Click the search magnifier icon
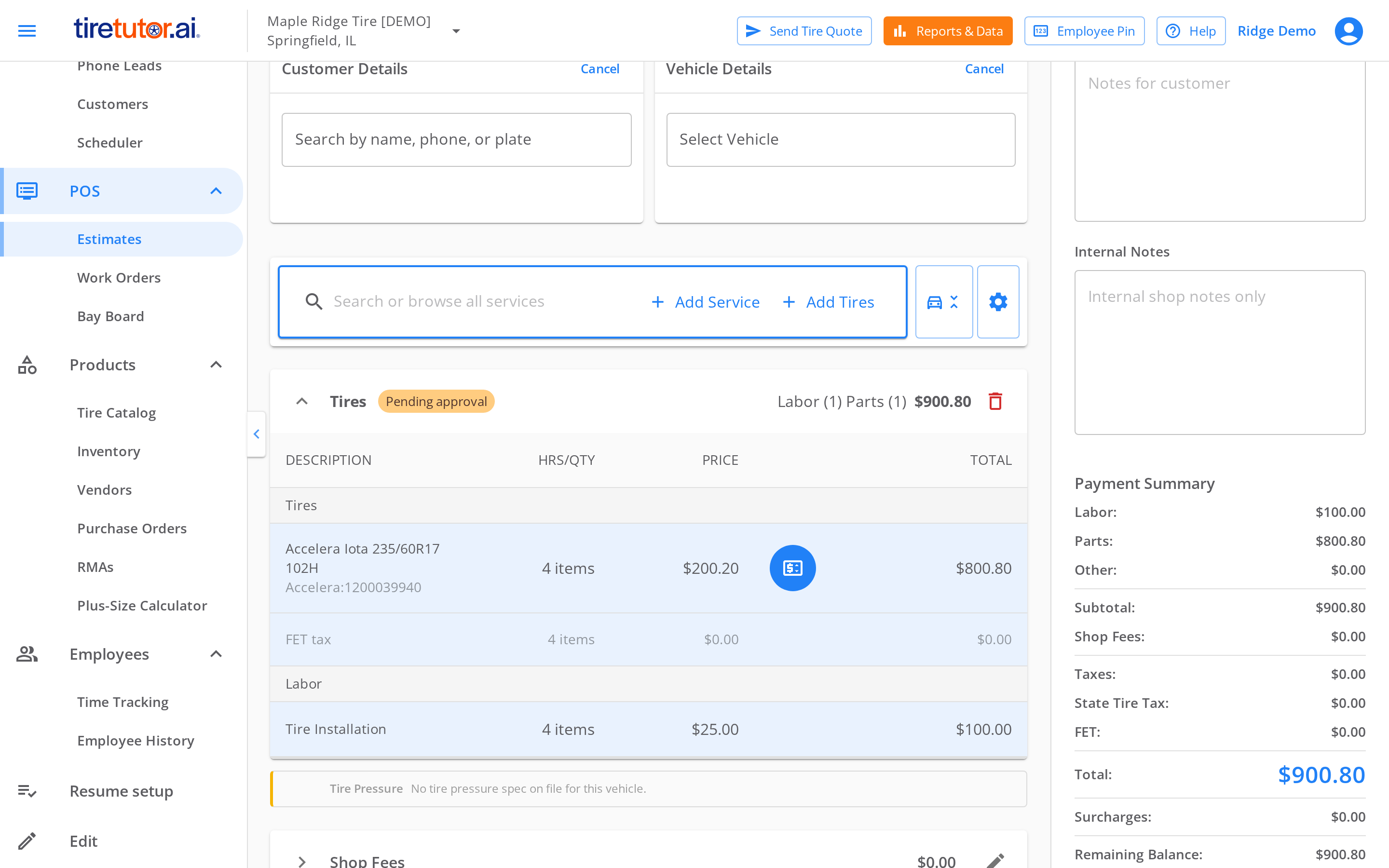Viewport: 1389px width, 868px height. click(x=313, y=301)
